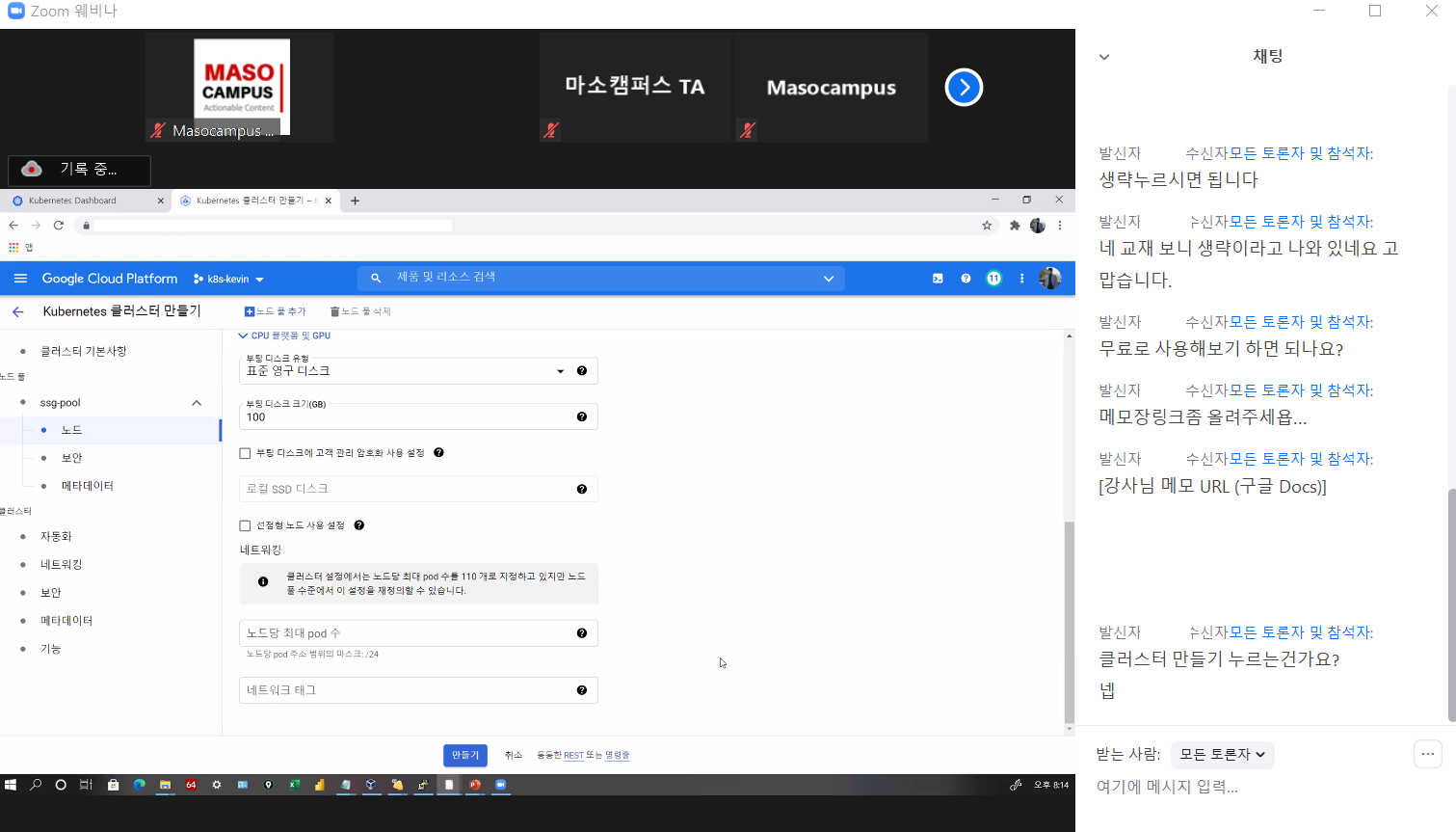This screenshot has height=832, width=1456.
Task: Click the max pods per node field
Action: tap(405, 633)
